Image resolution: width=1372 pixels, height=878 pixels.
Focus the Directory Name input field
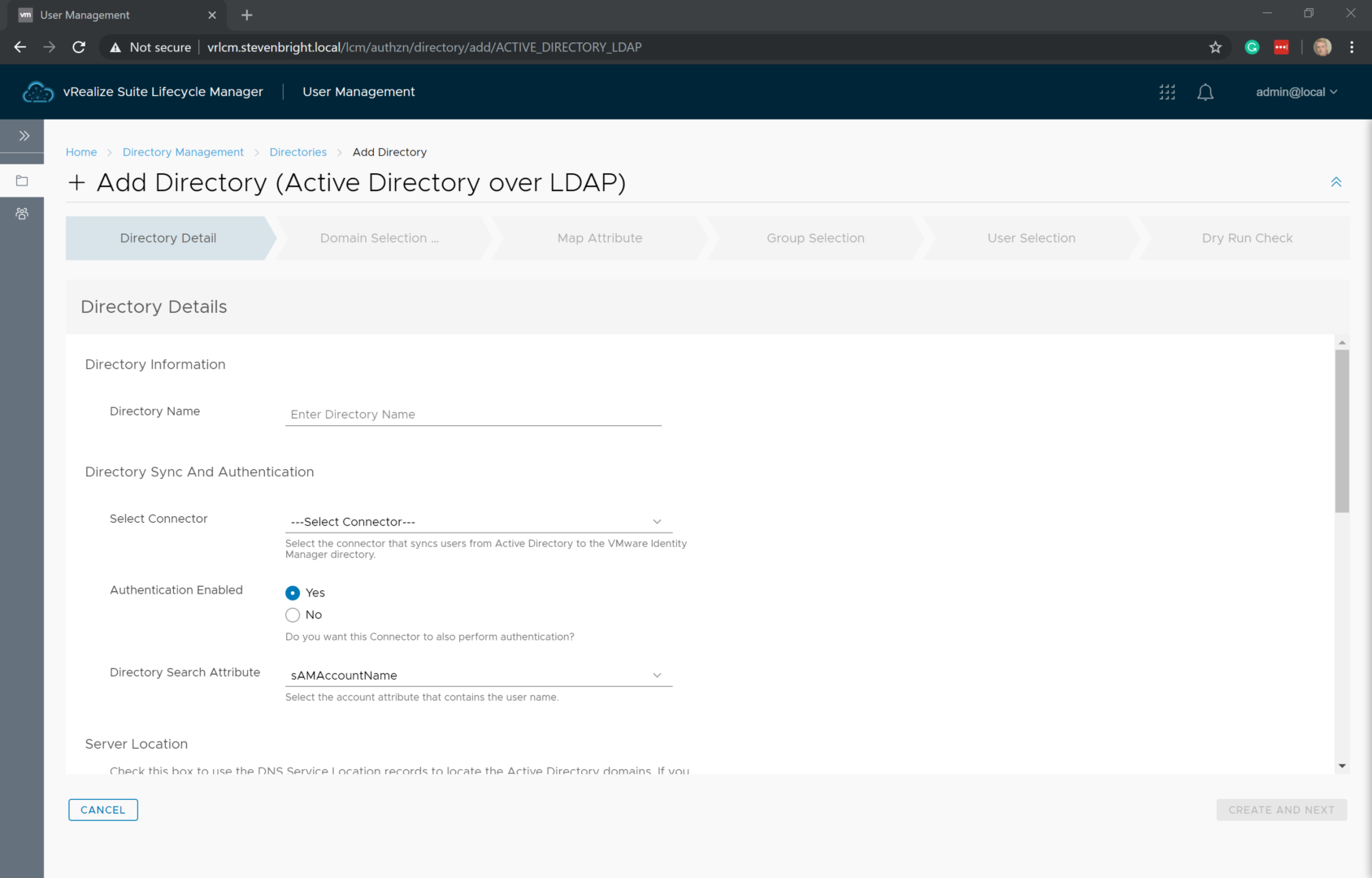coord(473,415)
